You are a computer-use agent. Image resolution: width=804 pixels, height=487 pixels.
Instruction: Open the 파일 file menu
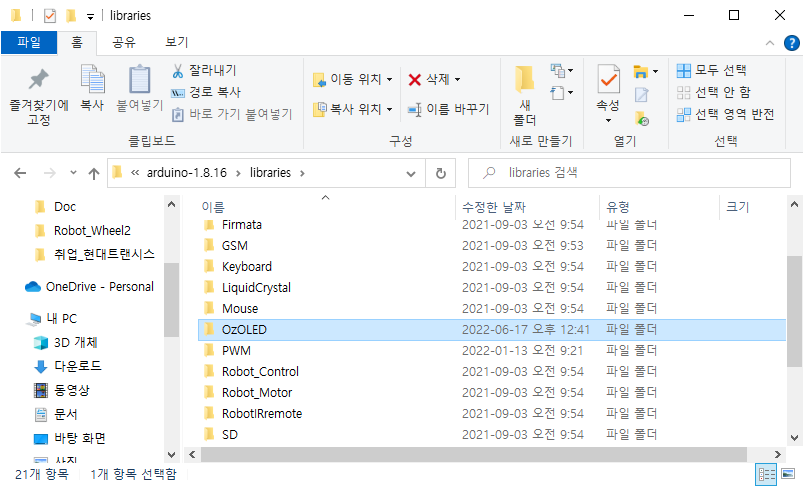pyautogui.click(x=29, y=42)
